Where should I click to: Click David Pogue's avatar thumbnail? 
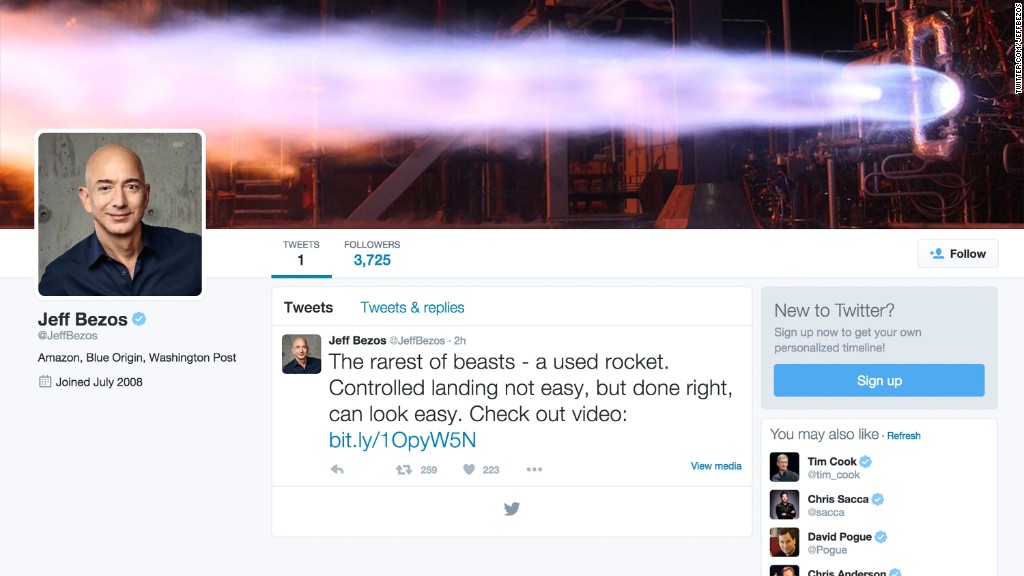[784, 542]
